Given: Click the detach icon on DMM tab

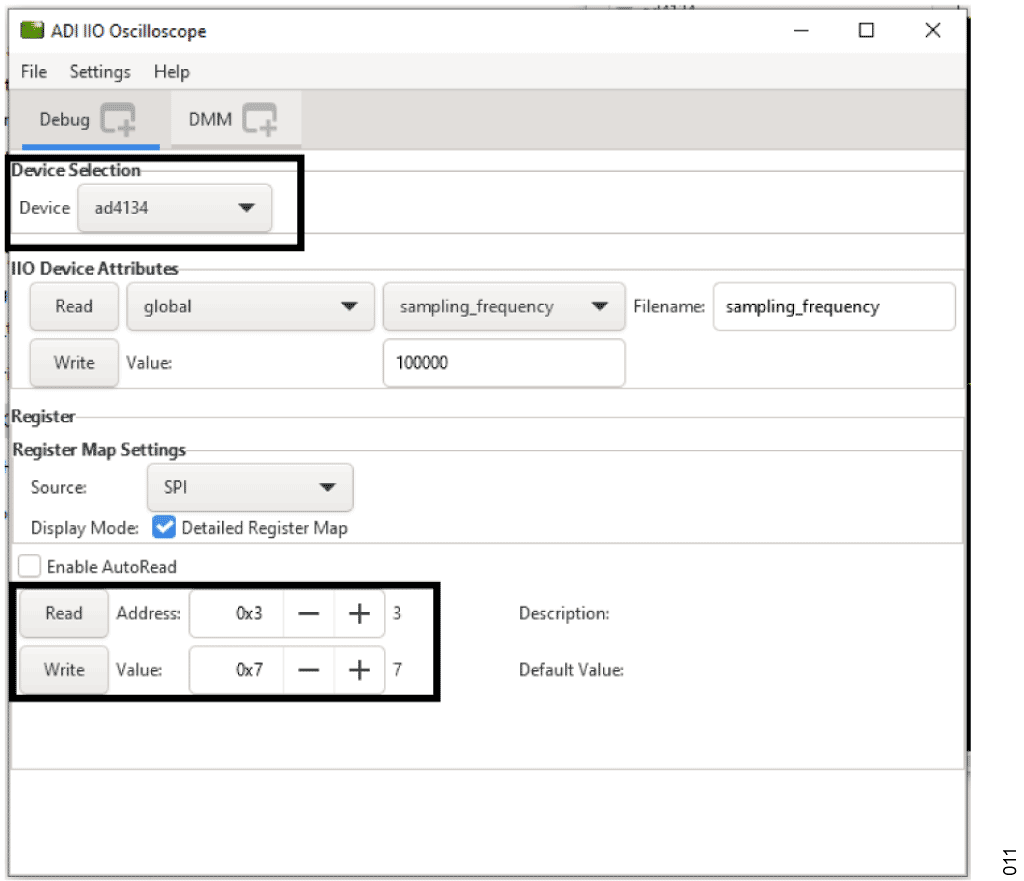Looking at the screenshot, I should click(x=259, y=120).
